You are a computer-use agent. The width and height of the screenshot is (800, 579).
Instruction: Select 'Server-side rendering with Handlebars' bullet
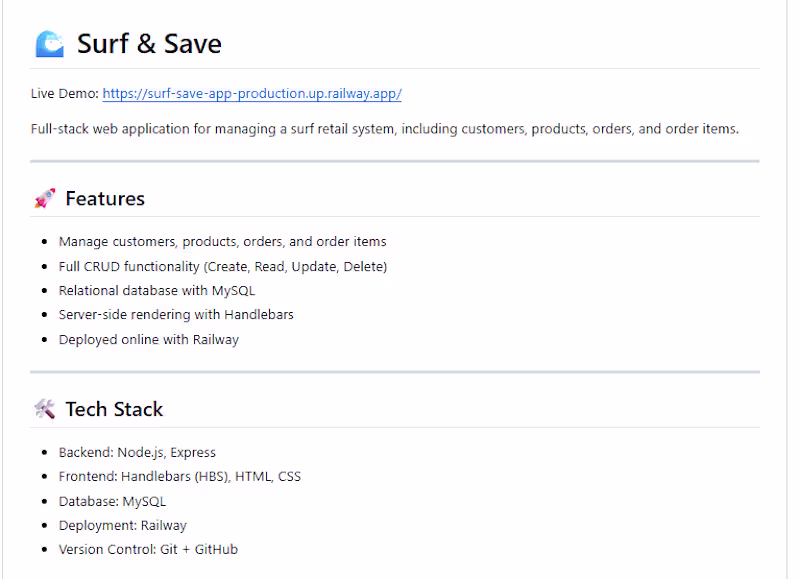click(176, 315)
